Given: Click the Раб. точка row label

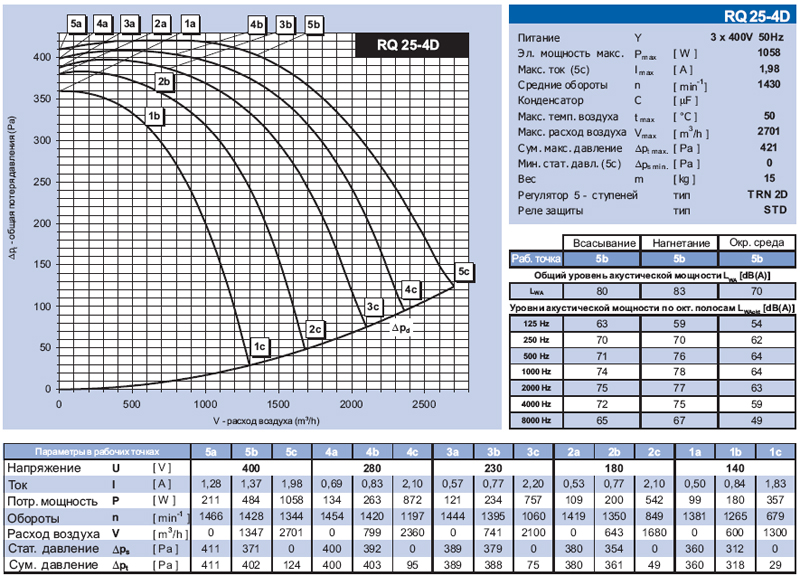Looking at the screenshot, I should (537, 258).
